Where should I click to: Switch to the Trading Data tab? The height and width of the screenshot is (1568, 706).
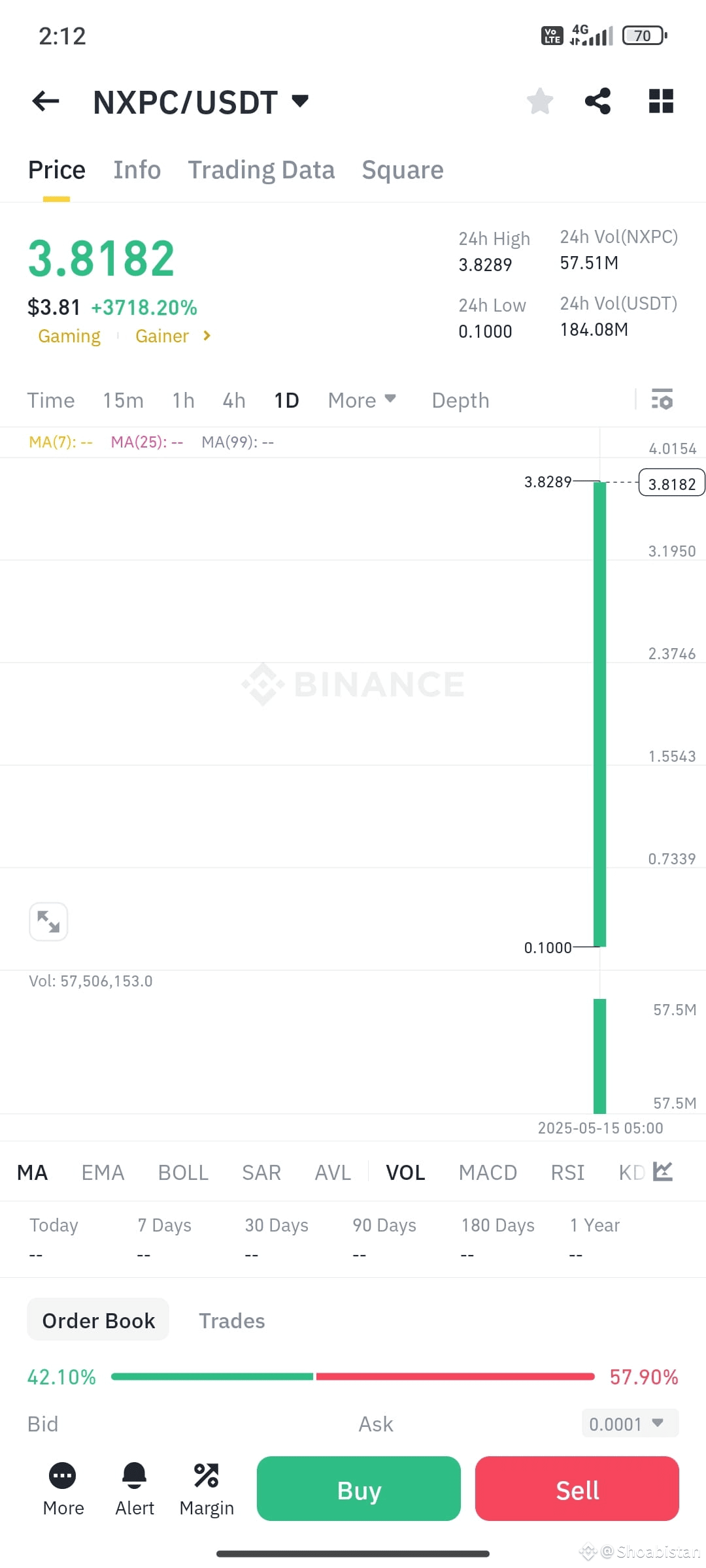click(261, 170)
